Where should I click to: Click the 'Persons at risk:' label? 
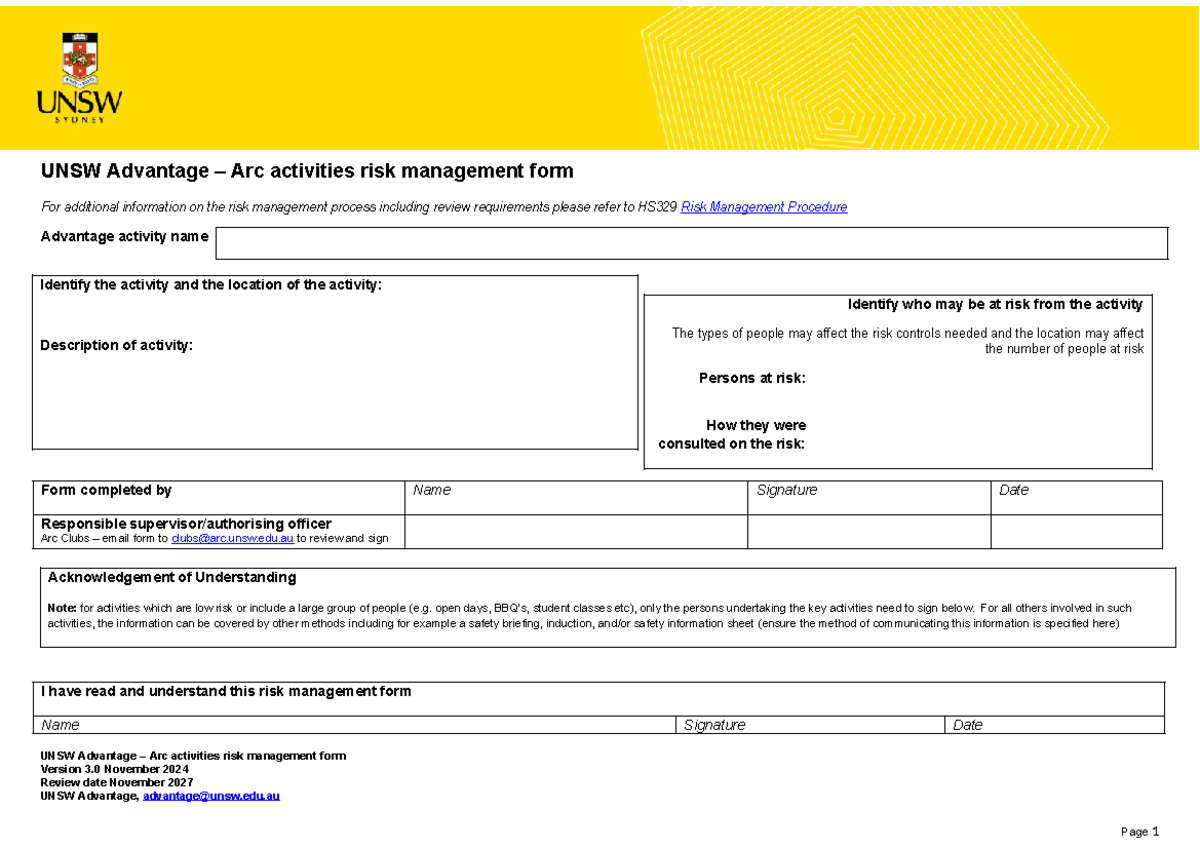tap(752, 378)
